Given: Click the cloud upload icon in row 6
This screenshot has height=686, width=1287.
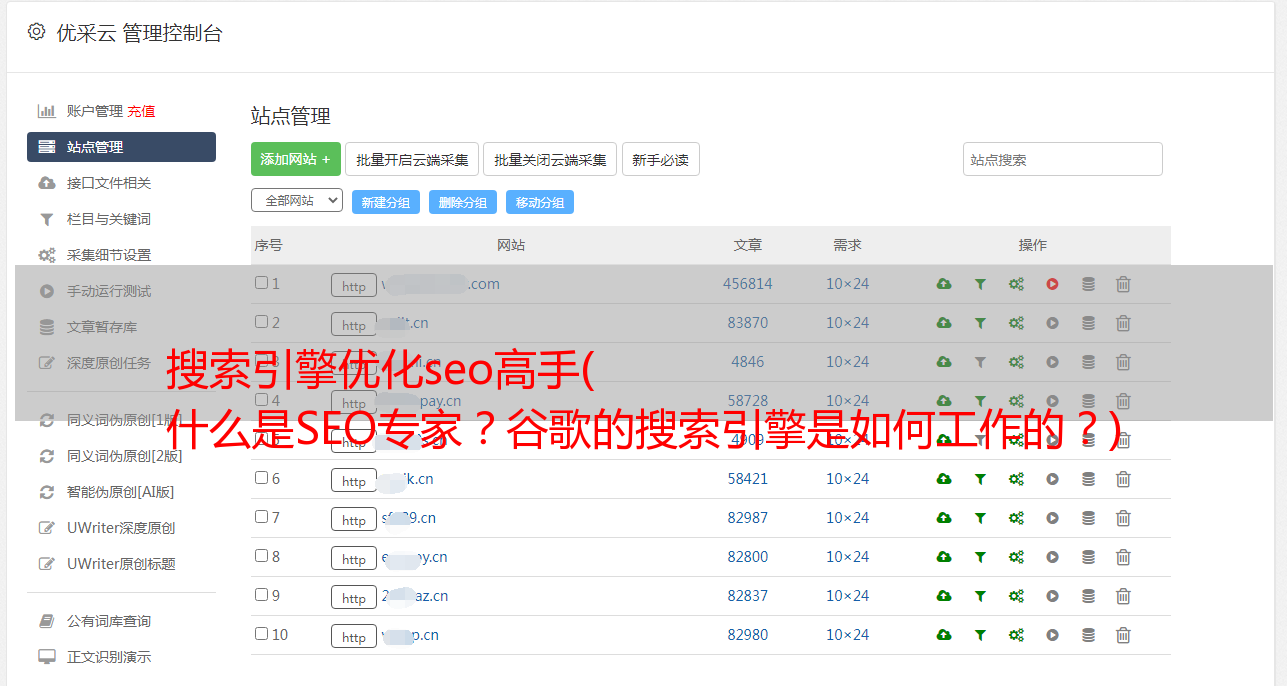Looking at the screenshot, I should pyautogui.click(x=944, y=479).
